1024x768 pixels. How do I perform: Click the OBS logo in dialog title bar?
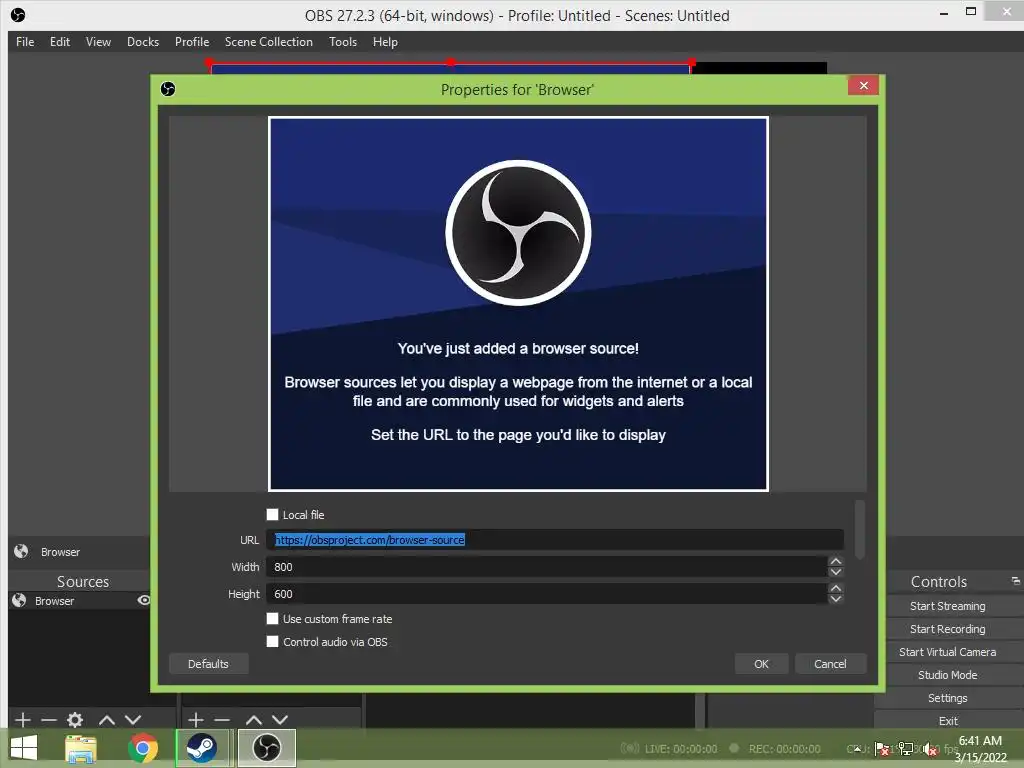tap(168, 89)
